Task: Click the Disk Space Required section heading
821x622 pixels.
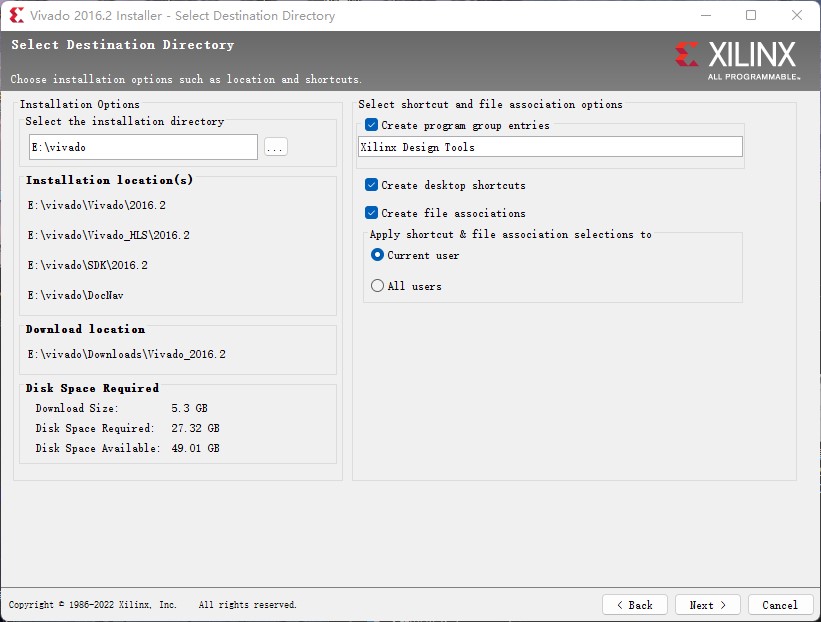Action: pos(92,388)
